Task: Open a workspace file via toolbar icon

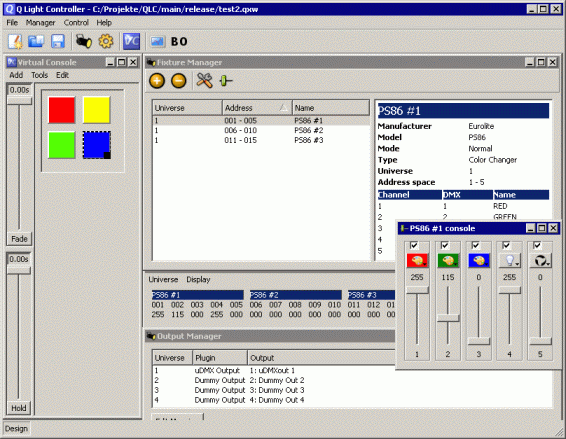Action: click(x=36, y=42)
